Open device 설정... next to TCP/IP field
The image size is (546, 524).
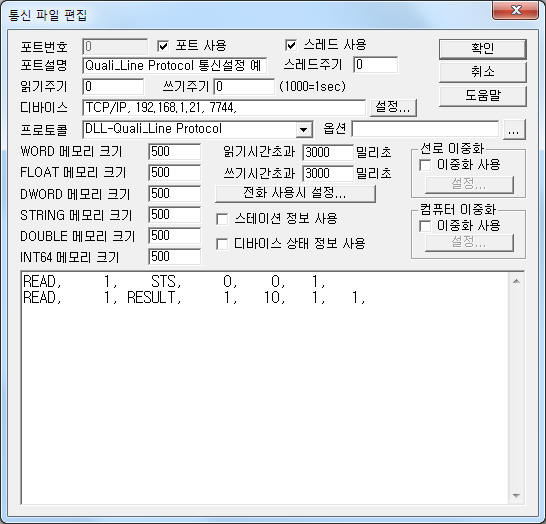click(x=393, y=107)
